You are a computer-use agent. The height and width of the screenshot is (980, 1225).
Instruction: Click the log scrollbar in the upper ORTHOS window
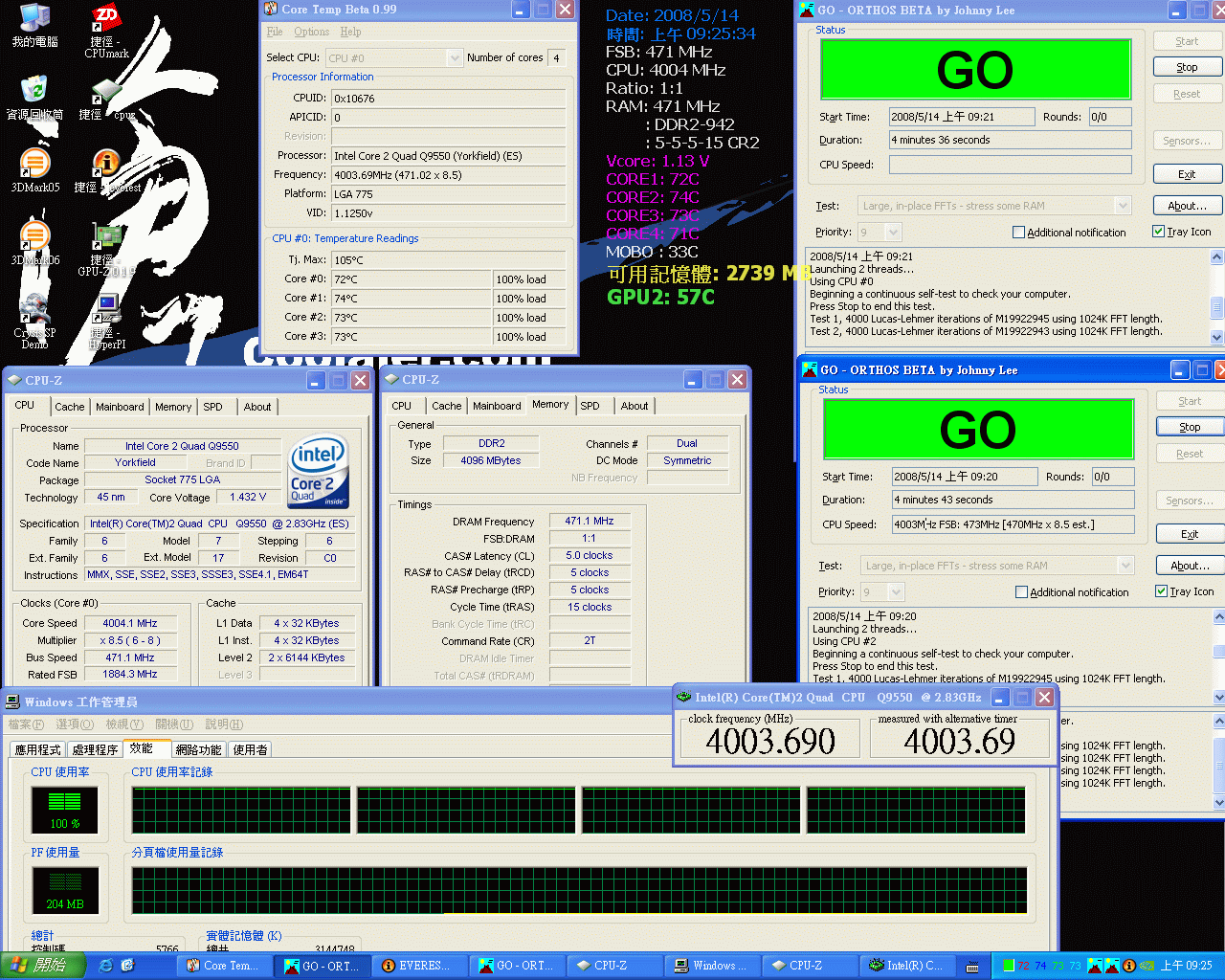(1216, 297)
